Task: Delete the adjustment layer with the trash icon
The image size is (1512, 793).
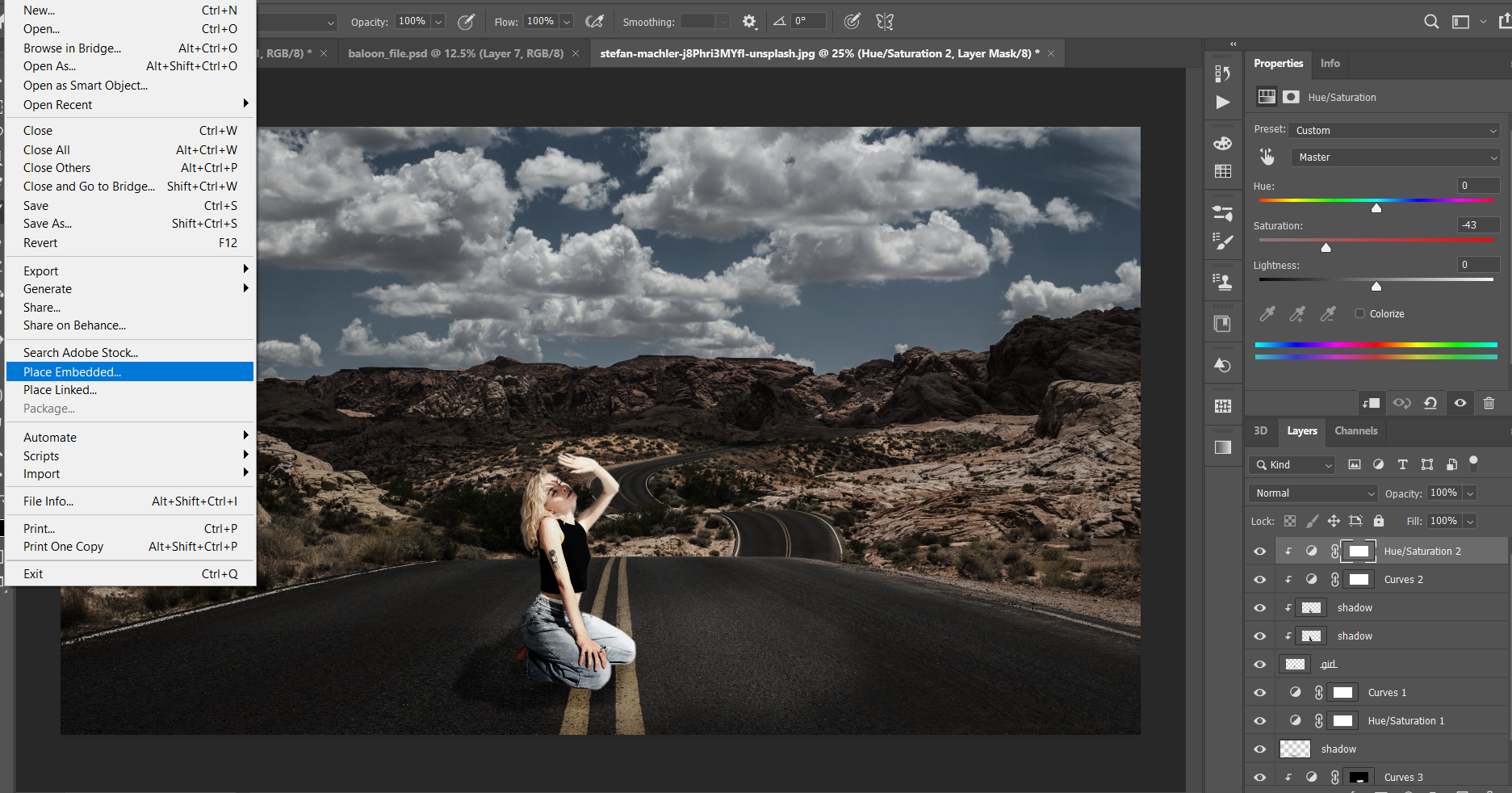Action: coord(1489,403)
